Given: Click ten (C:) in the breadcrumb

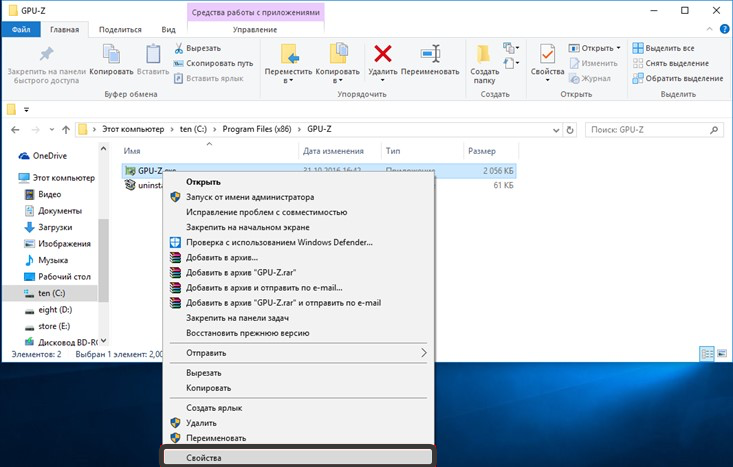Looking at the screenshot, I should 193,129.
